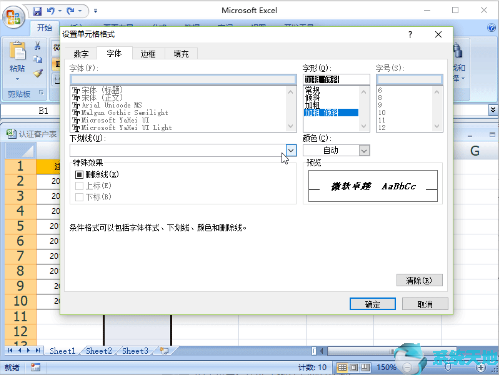Screen dimensions: 499x375
Task: Click the 150% zoom level button
Action: (386, 367)
